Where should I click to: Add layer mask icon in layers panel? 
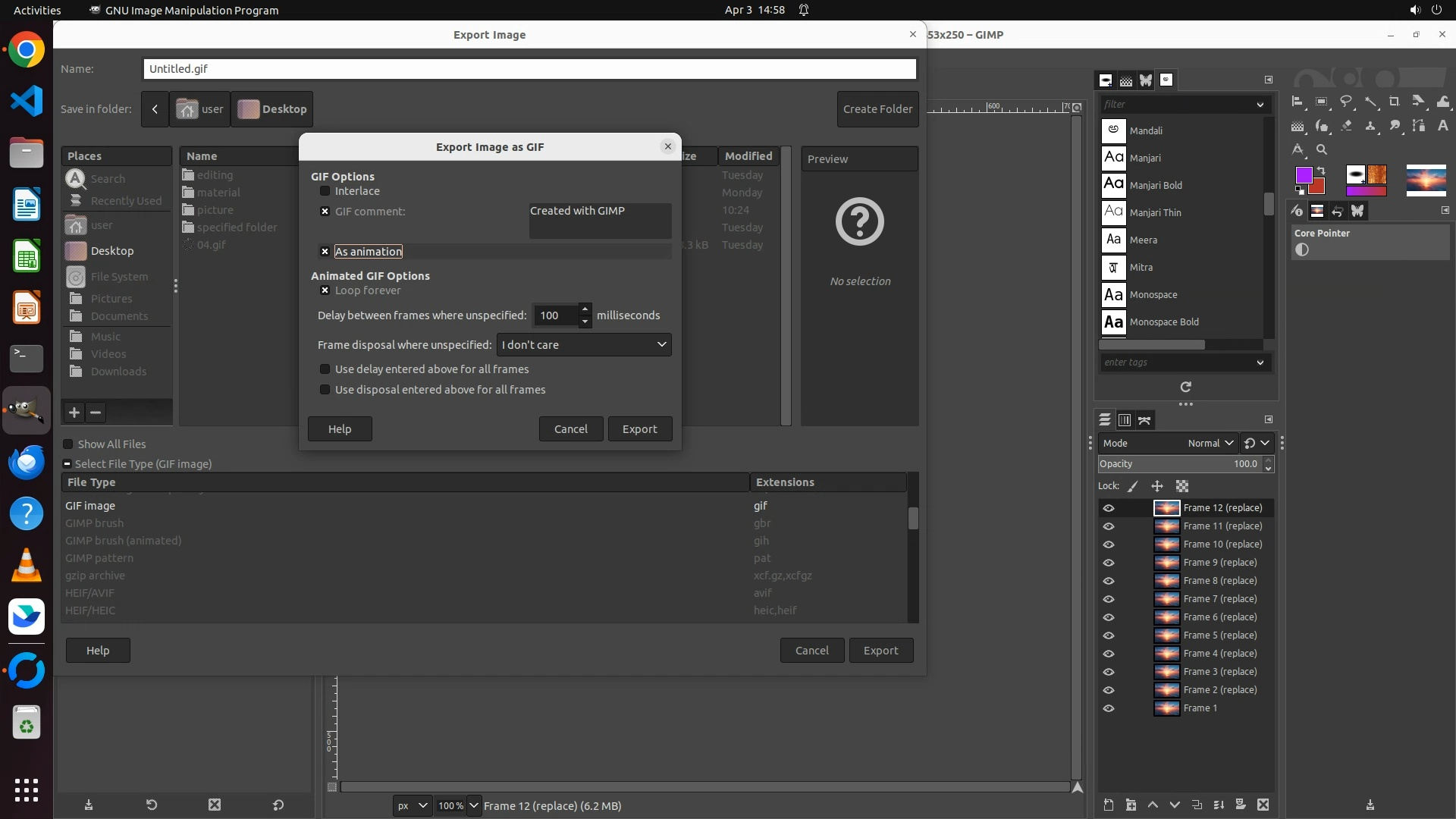click(x=1241, y=805)
